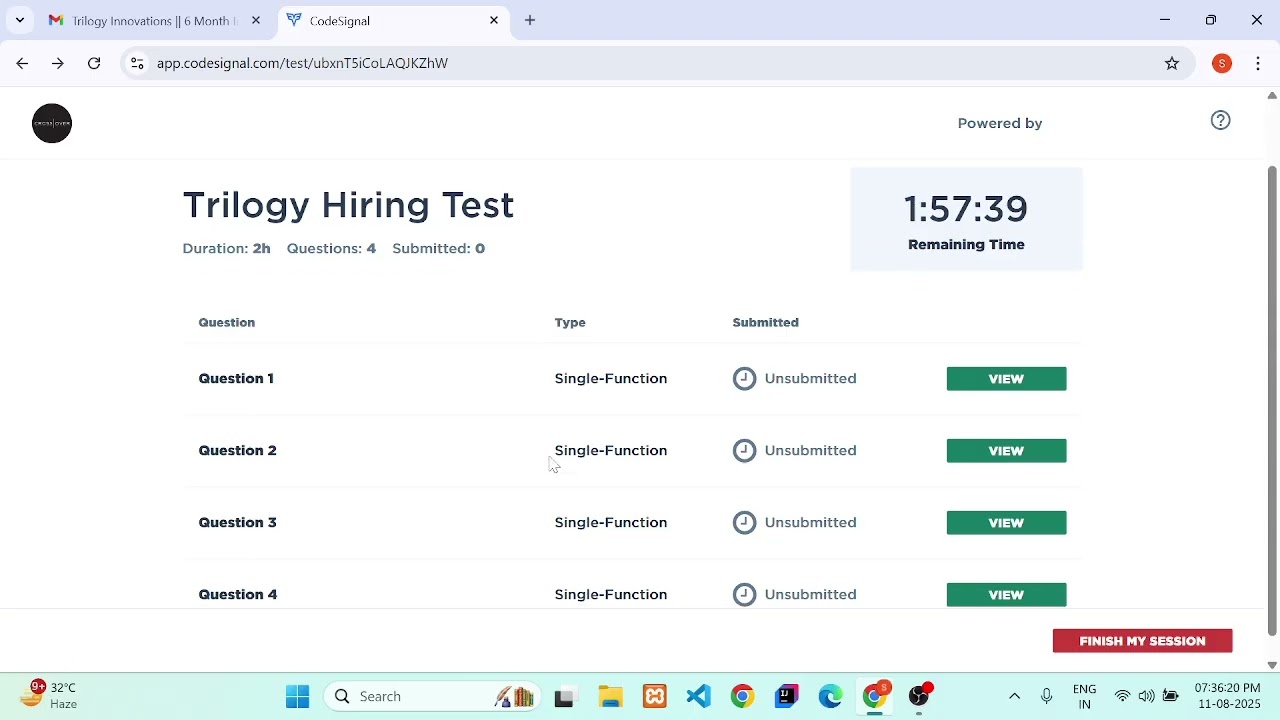
Task: Click the Question column header
Action: [226, 322]
